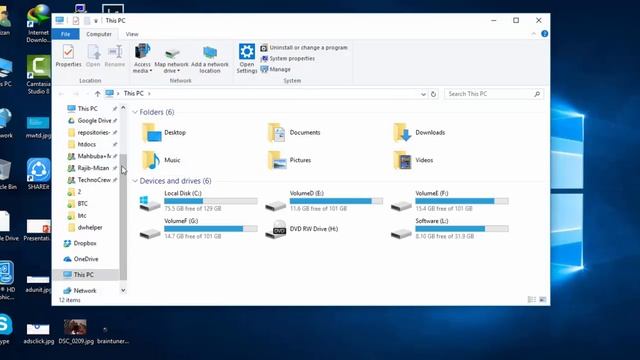The width and height of the screenshot is (640, 360).
Task: Choose Add a network location
Action: 210,58
